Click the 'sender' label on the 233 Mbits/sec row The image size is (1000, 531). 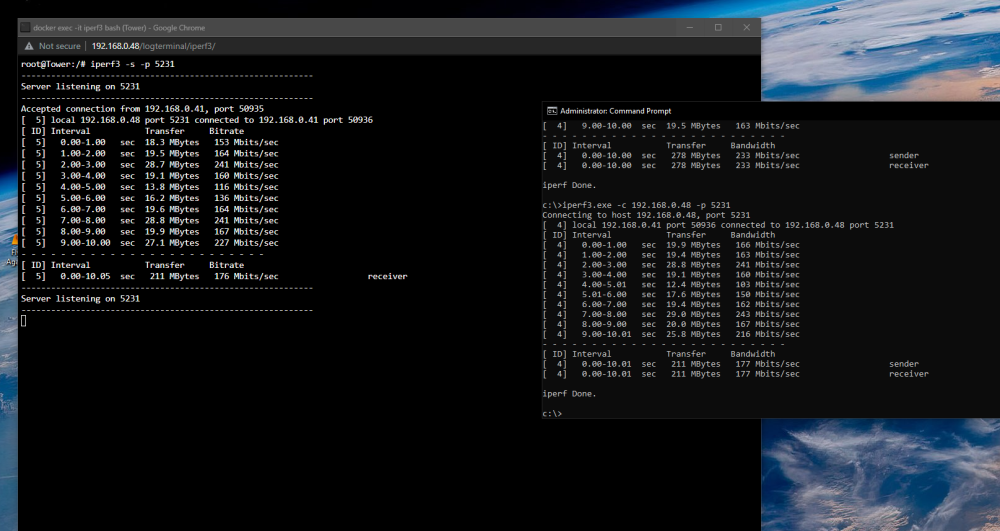pos(904,156)
